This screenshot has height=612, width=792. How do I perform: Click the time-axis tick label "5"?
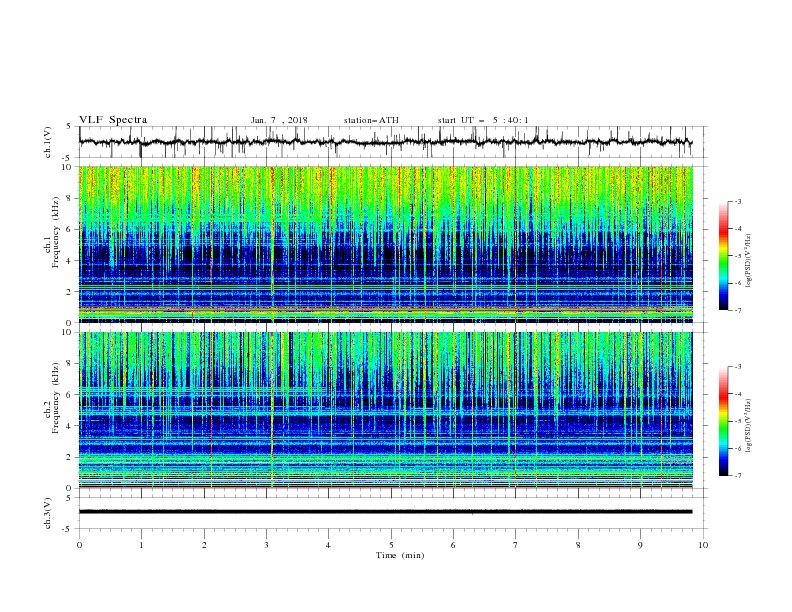click(391, 545)
